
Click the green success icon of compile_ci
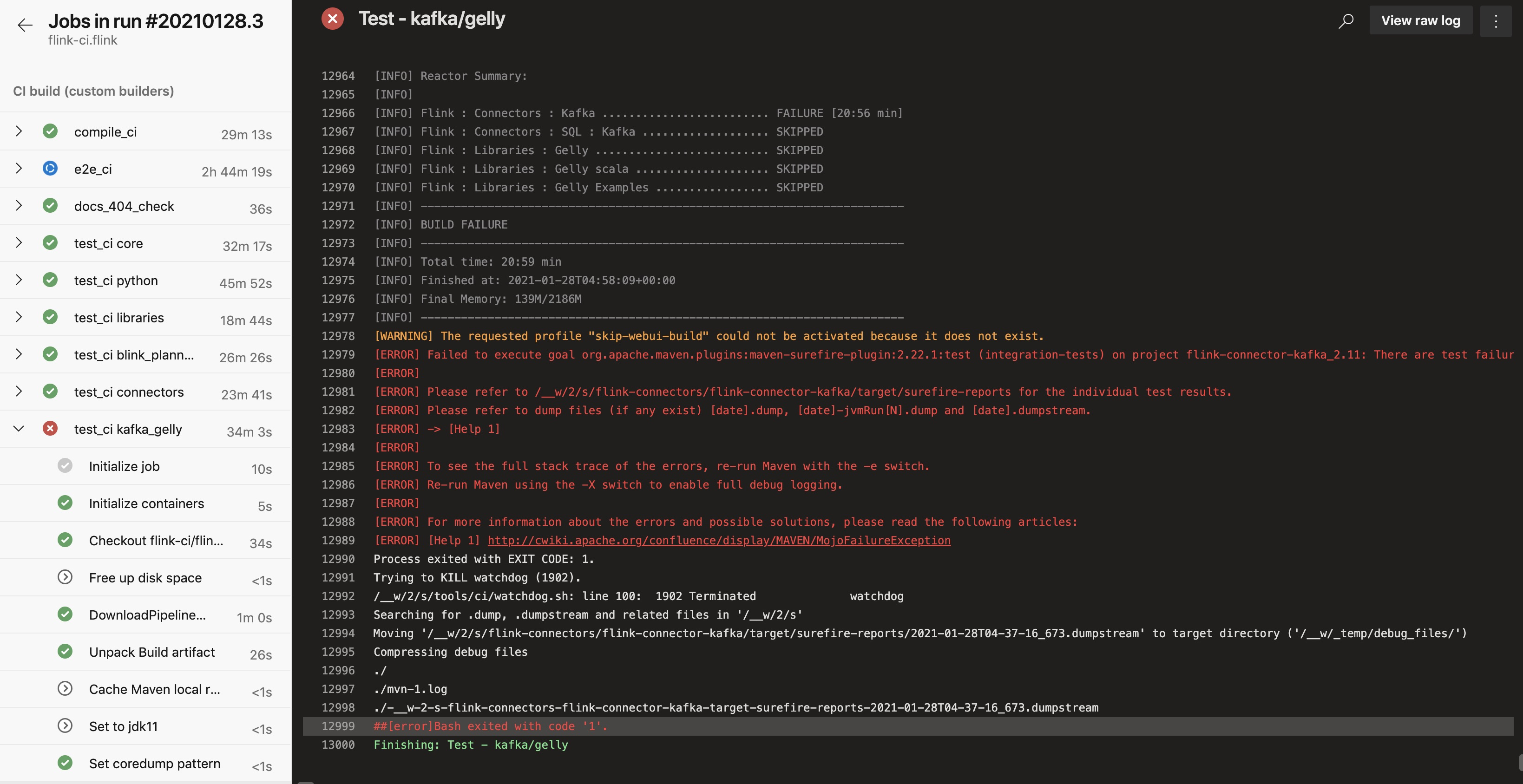point(50,131)
